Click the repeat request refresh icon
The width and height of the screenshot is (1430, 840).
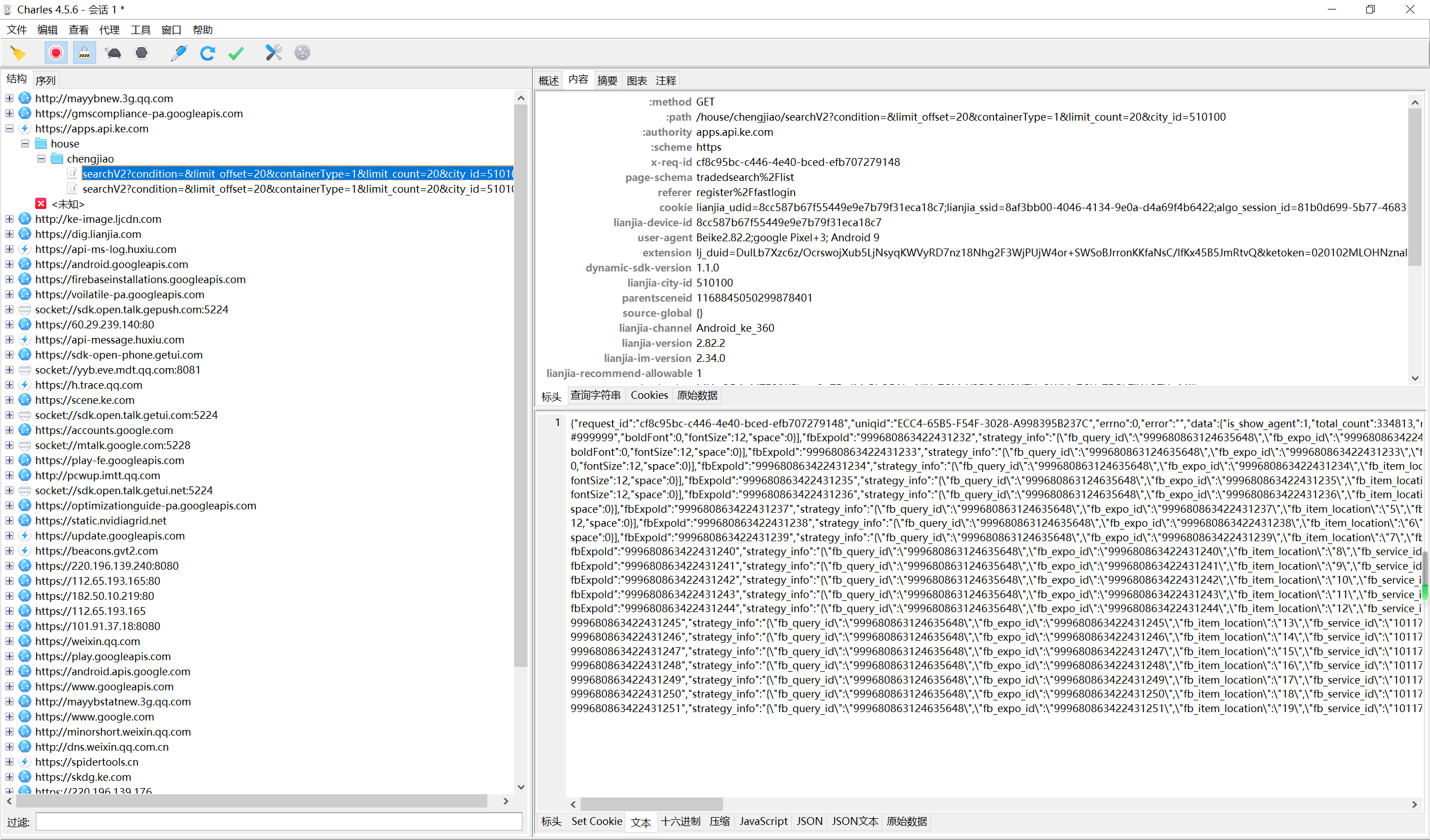[207, 52]
